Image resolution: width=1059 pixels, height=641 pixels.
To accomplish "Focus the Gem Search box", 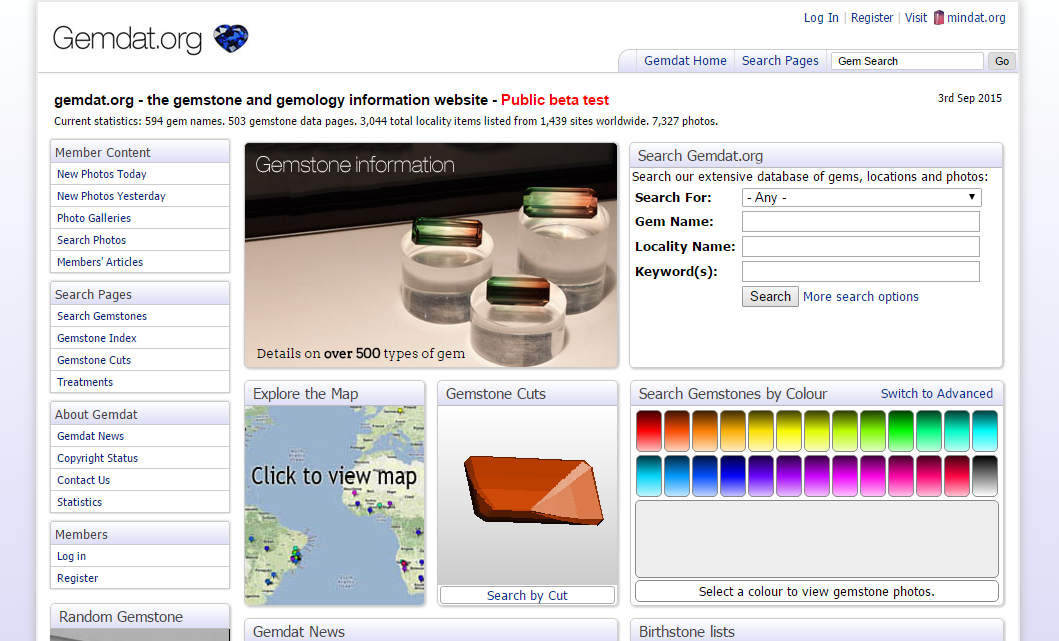I will pos(907,61).
